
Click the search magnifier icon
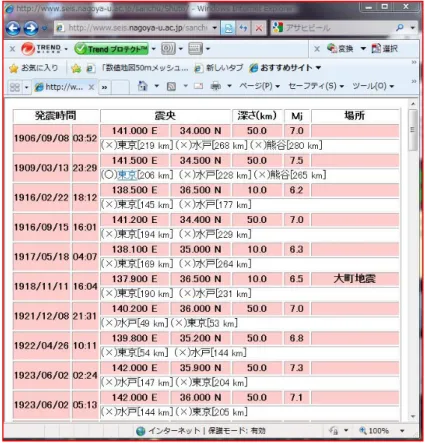pyautogui.click(x=400, y=28)
